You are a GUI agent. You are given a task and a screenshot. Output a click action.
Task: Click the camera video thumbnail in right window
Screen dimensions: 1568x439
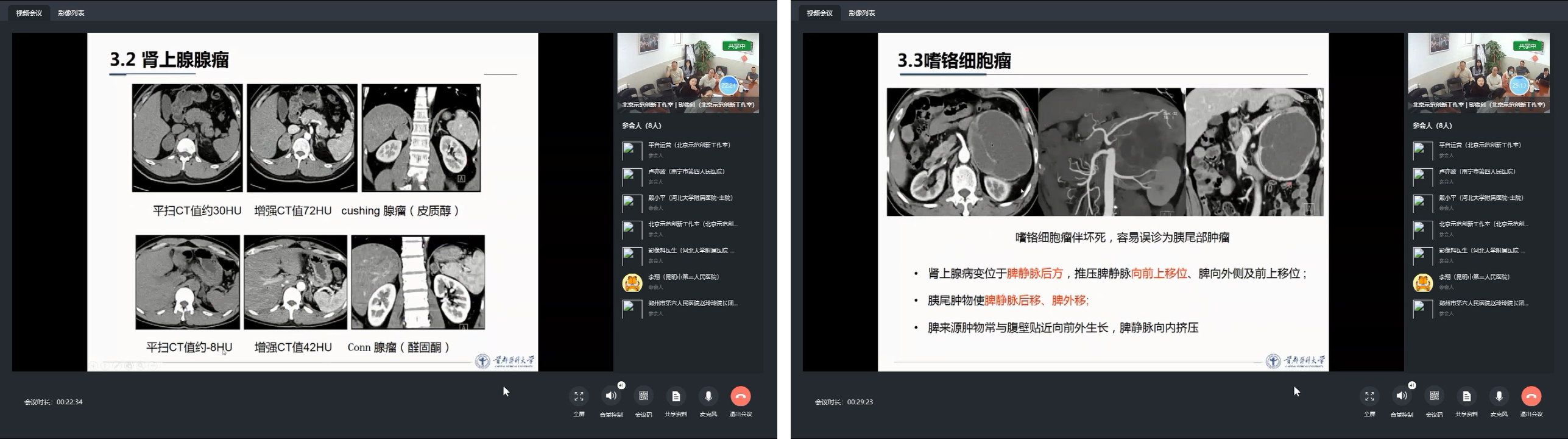tap(1479, 73)
